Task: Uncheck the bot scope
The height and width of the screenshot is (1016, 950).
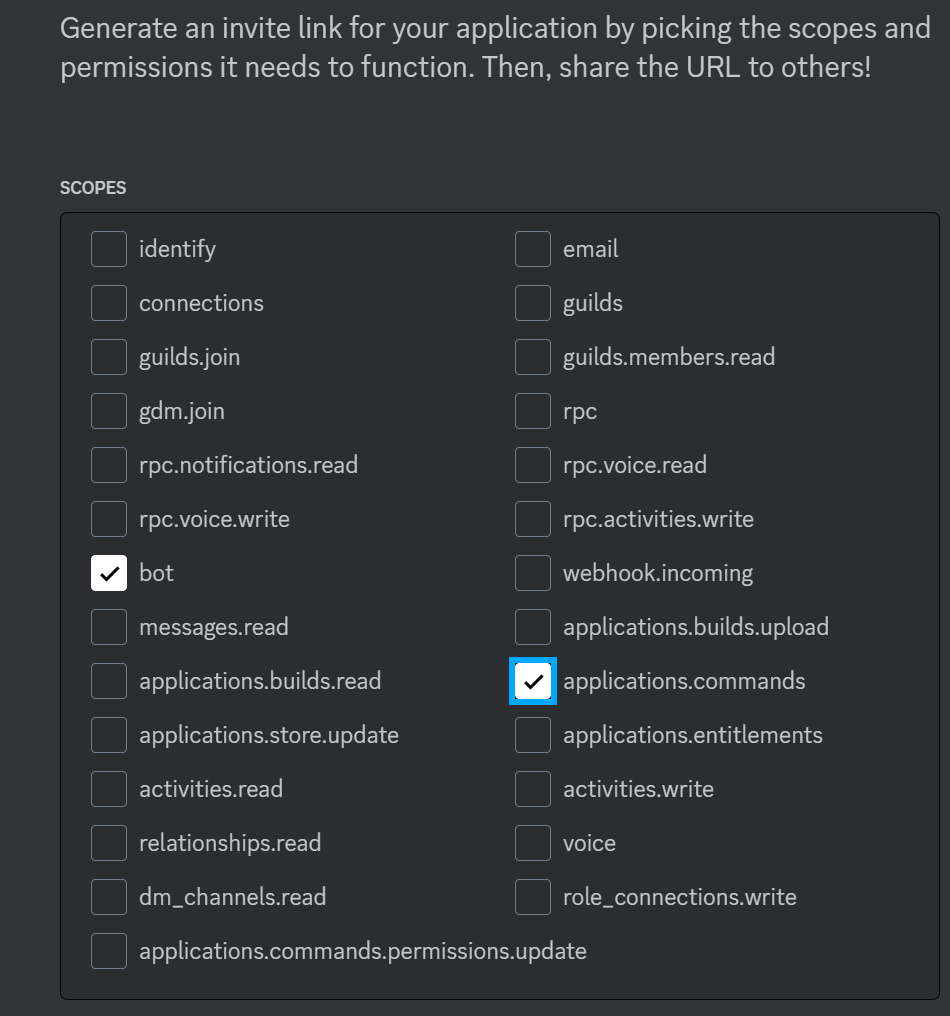Action: coord(108,573)
